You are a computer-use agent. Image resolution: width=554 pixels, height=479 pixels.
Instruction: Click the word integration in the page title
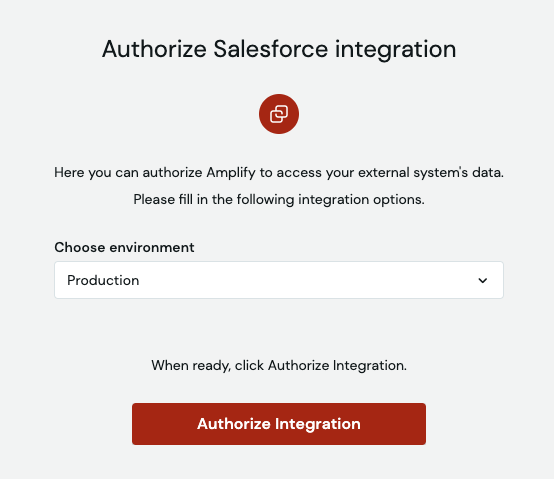tap(396, 49)
